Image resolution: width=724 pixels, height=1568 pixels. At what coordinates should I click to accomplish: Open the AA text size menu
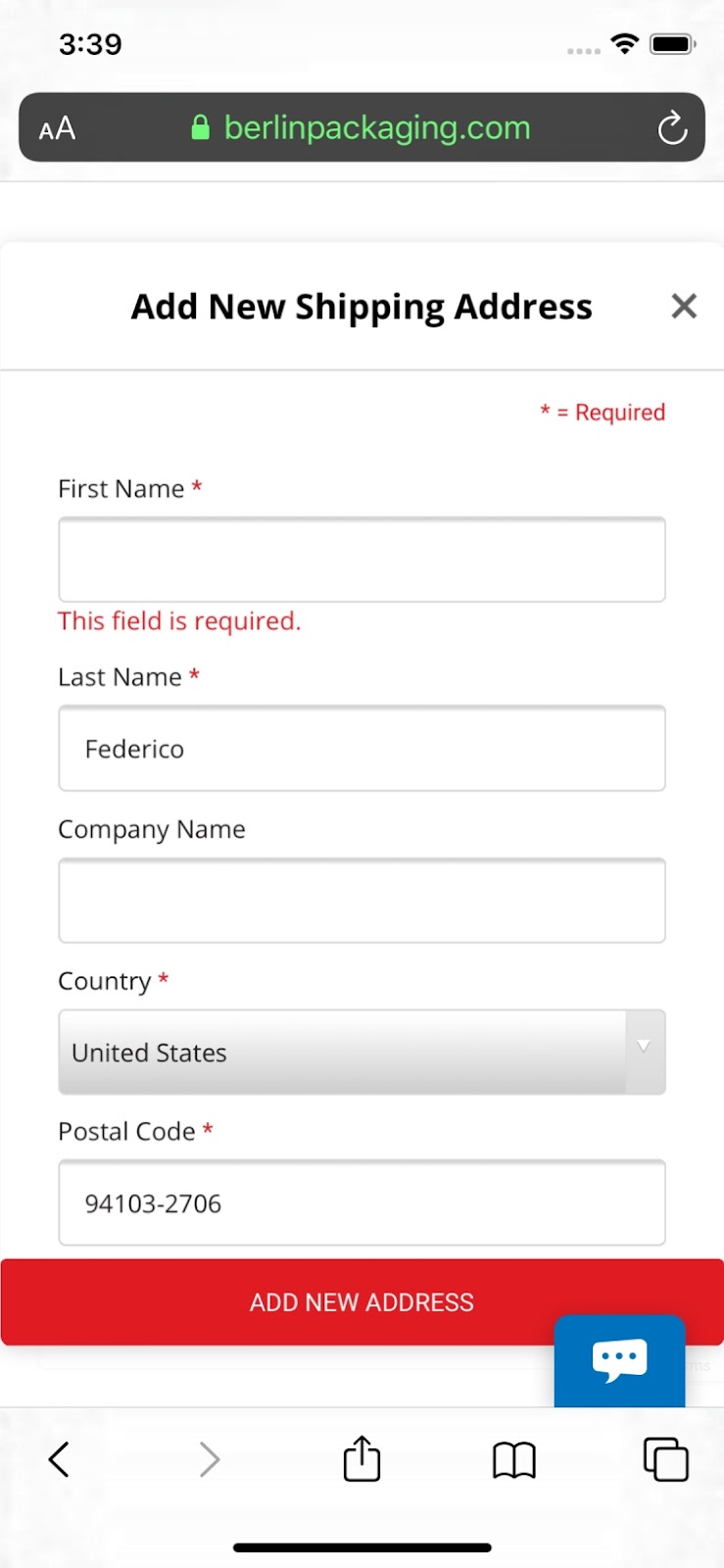(57, 128)
